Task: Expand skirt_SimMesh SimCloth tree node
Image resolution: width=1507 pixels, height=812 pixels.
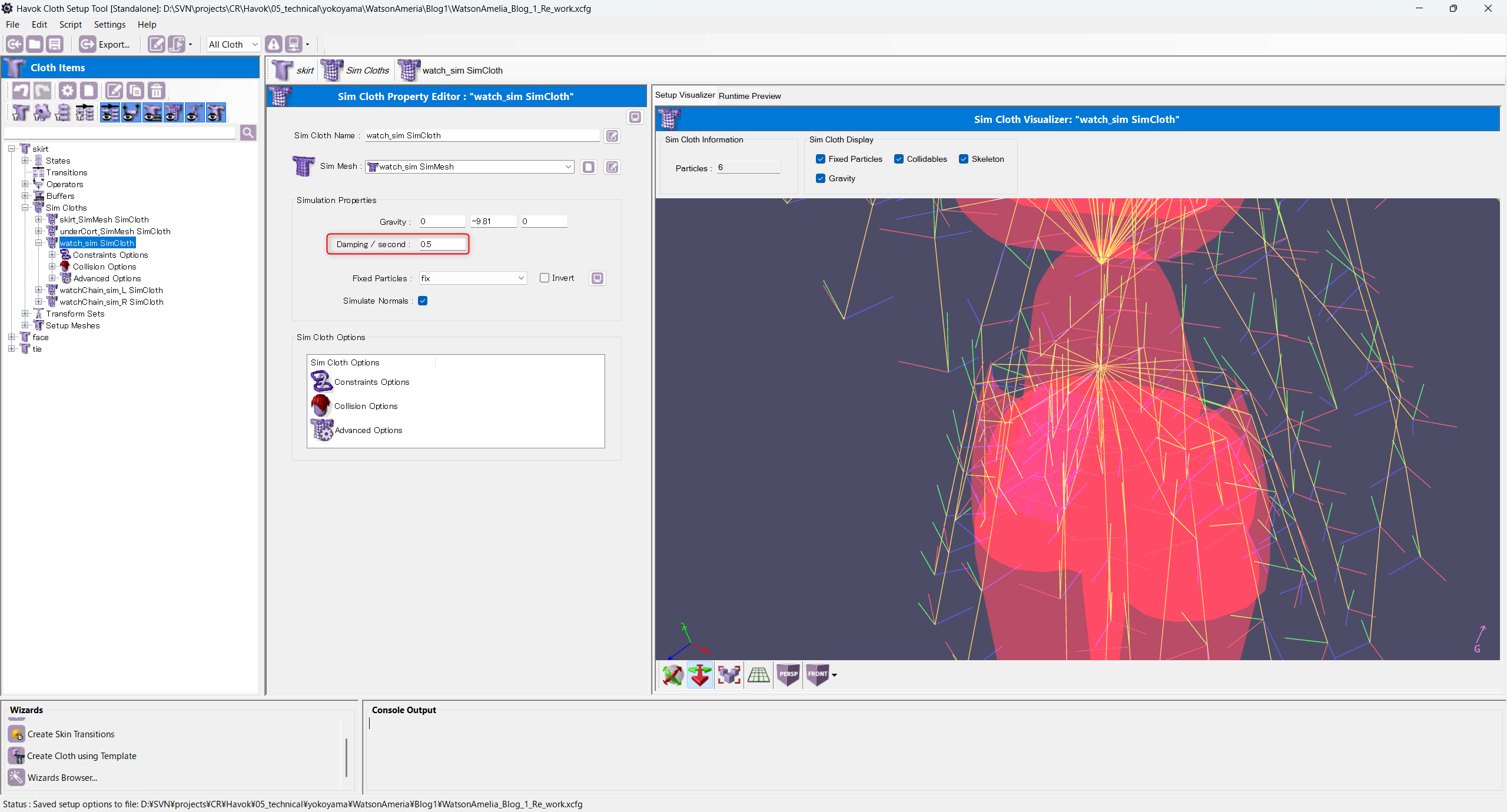Action: tap(39, 219)
